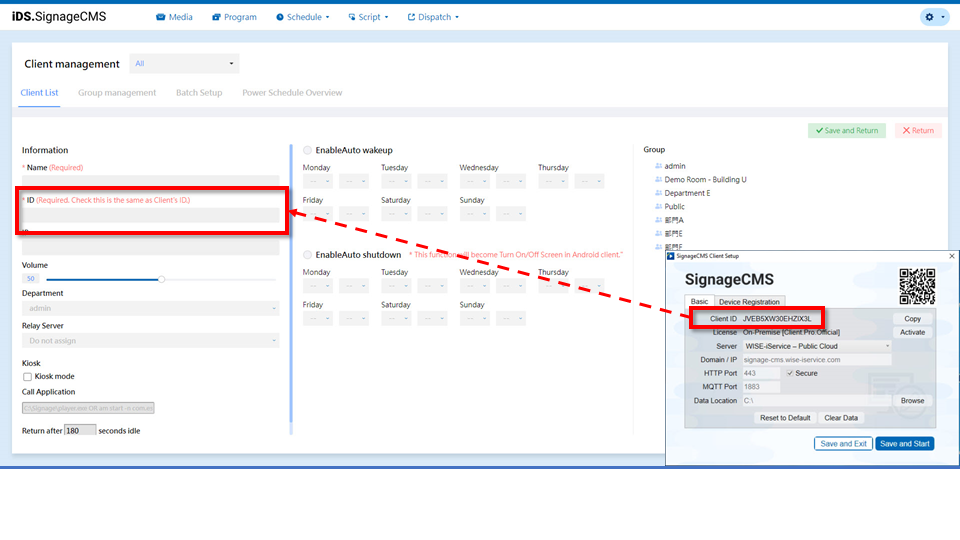This screenshot has height=540, width=960.
Task: Open the Server dropdown in Client Setup
Action: coord(816,346)
